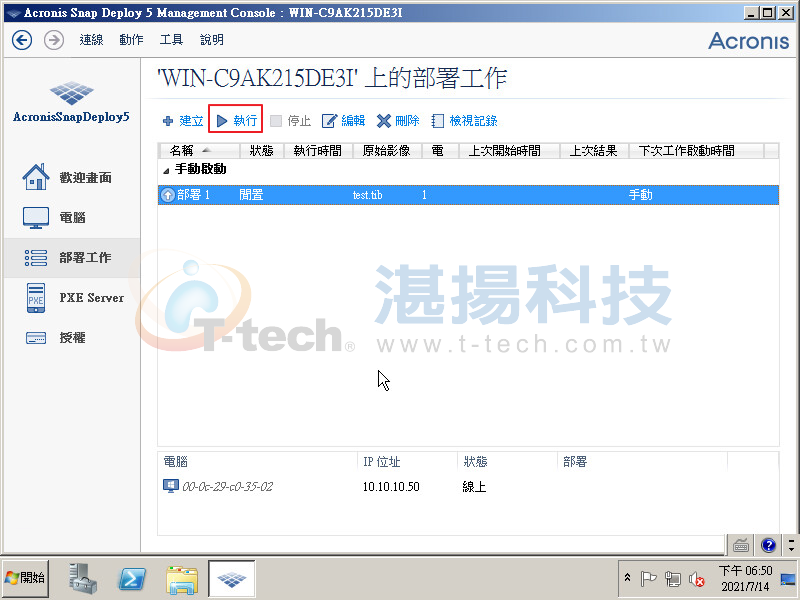Select 部署工作 list item in sidebar
Image resolution: width=800 pixels, height=600 pixels.
[71, 258]
